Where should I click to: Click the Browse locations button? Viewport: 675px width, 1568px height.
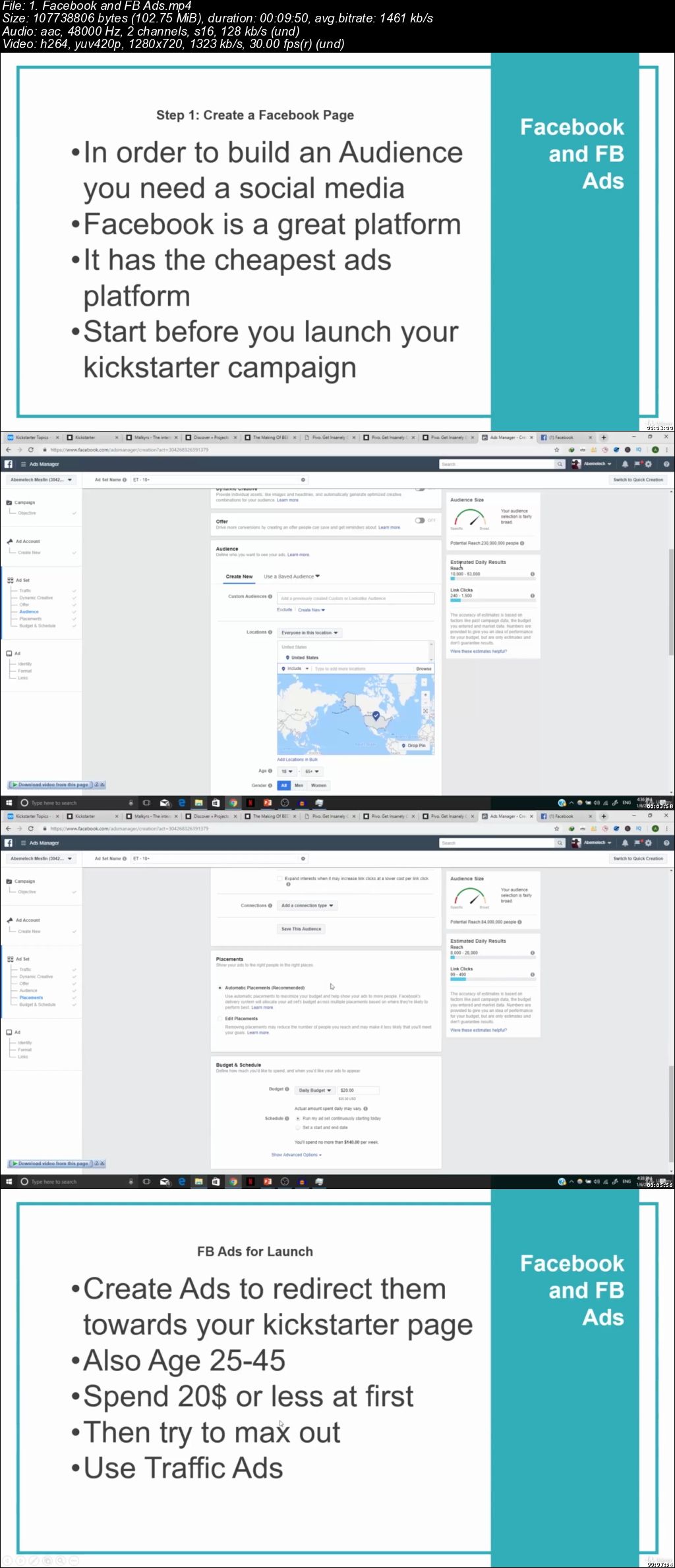coord(424,669)
